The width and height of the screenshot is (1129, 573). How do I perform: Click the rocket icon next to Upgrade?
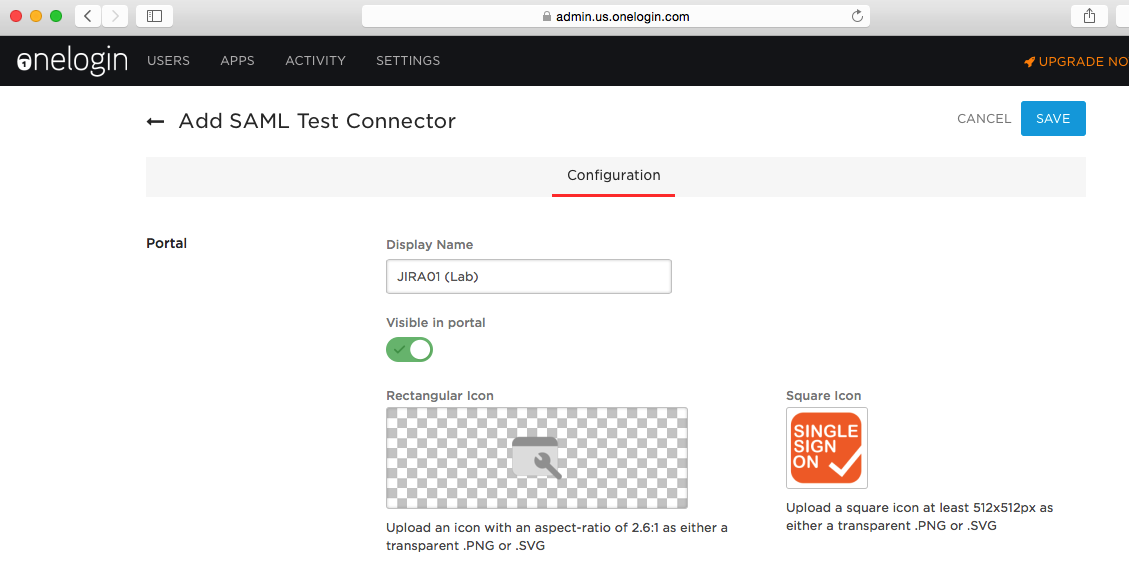click(1029, 62)
